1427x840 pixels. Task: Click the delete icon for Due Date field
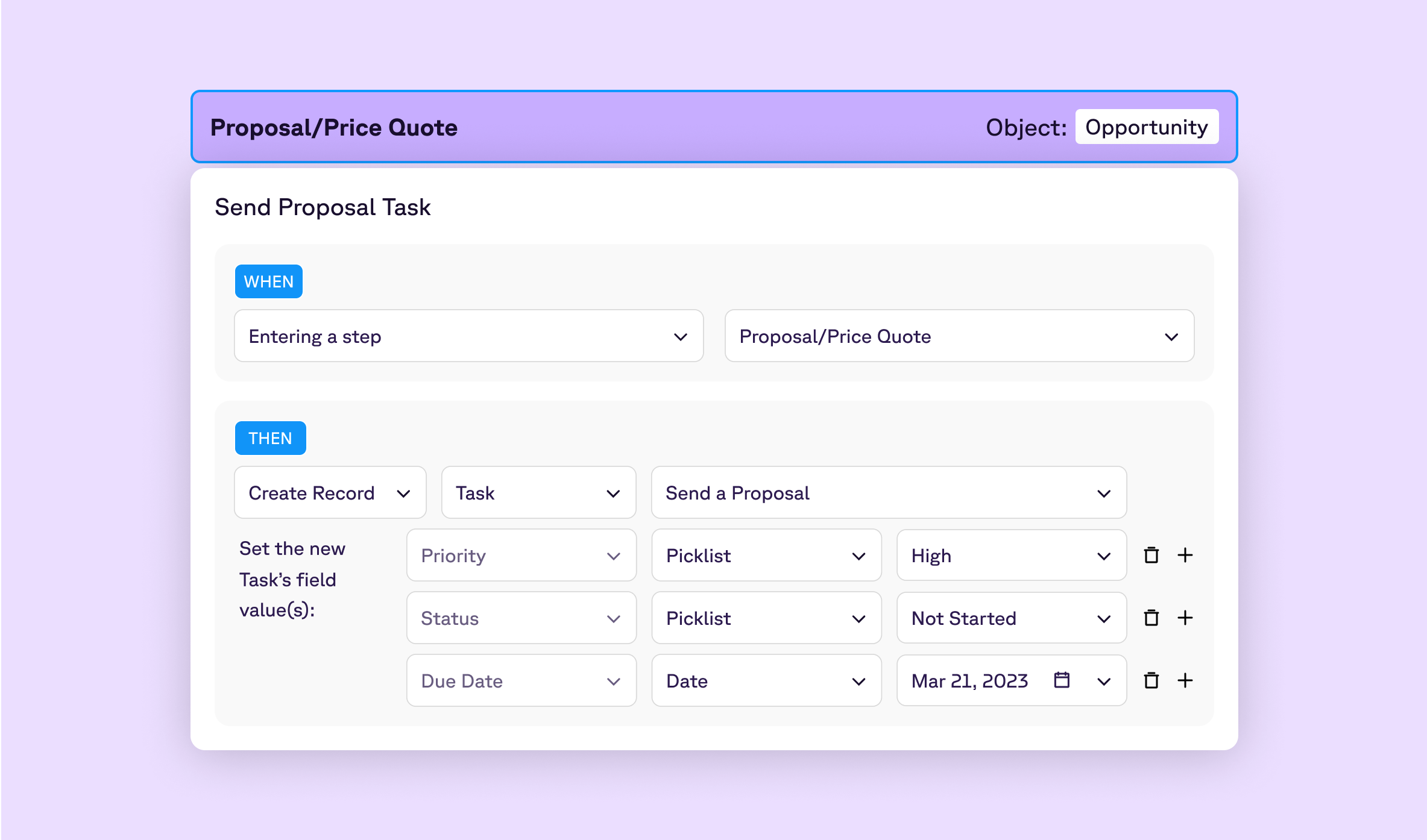pos(1151,681)
